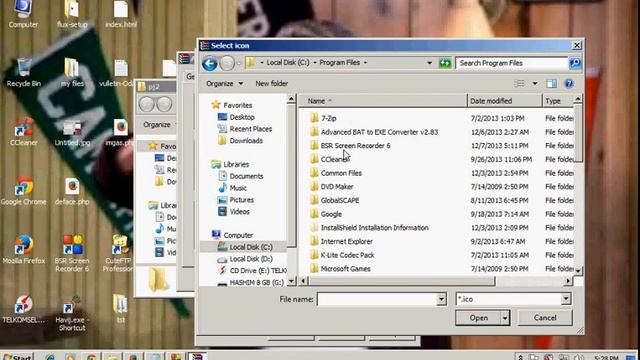Select Documents under Libraries
The width and height of the screenshot is (640, 360).
click(x=246, y=176)
